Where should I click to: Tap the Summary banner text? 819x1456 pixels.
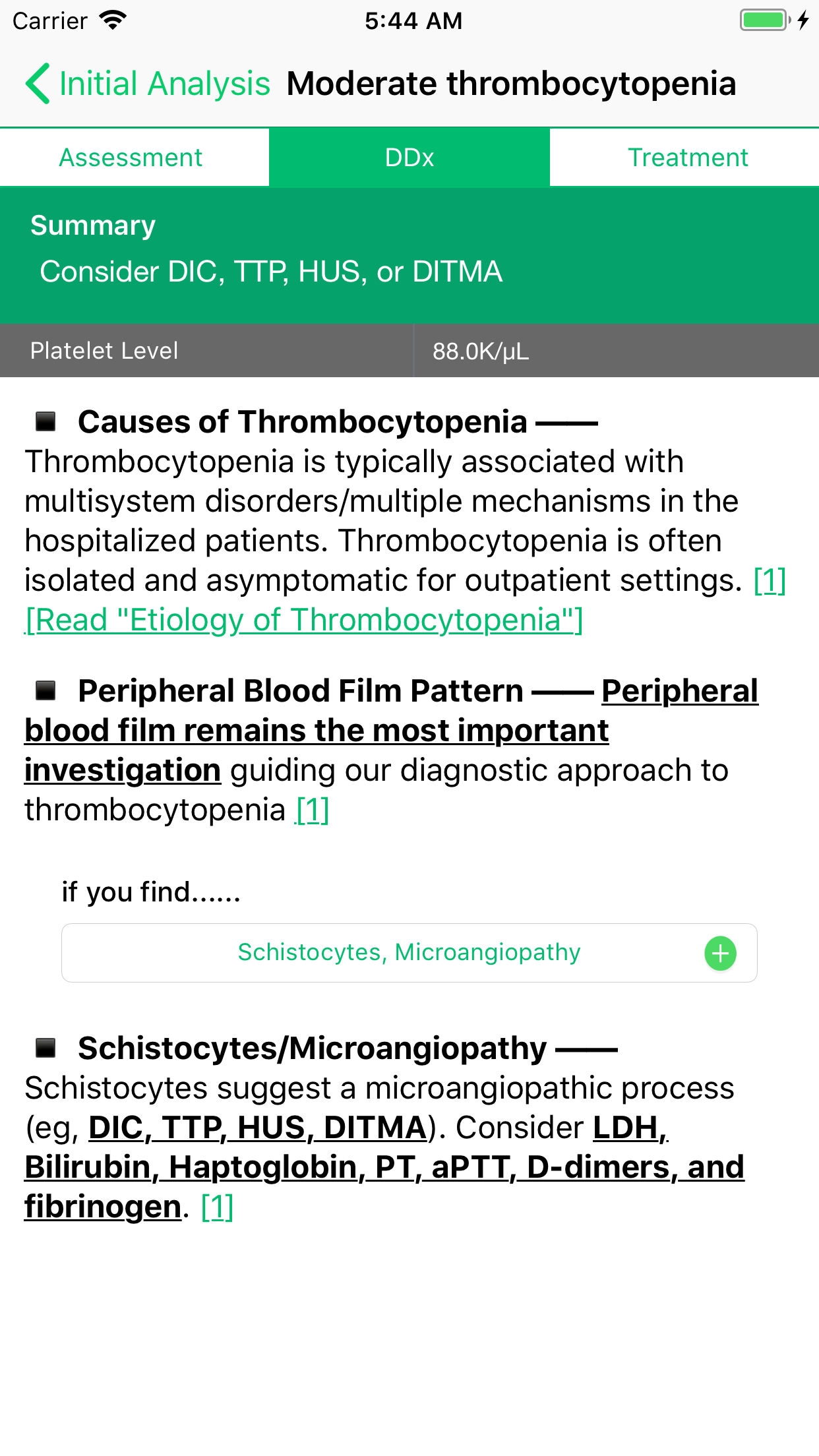point(271,272)
